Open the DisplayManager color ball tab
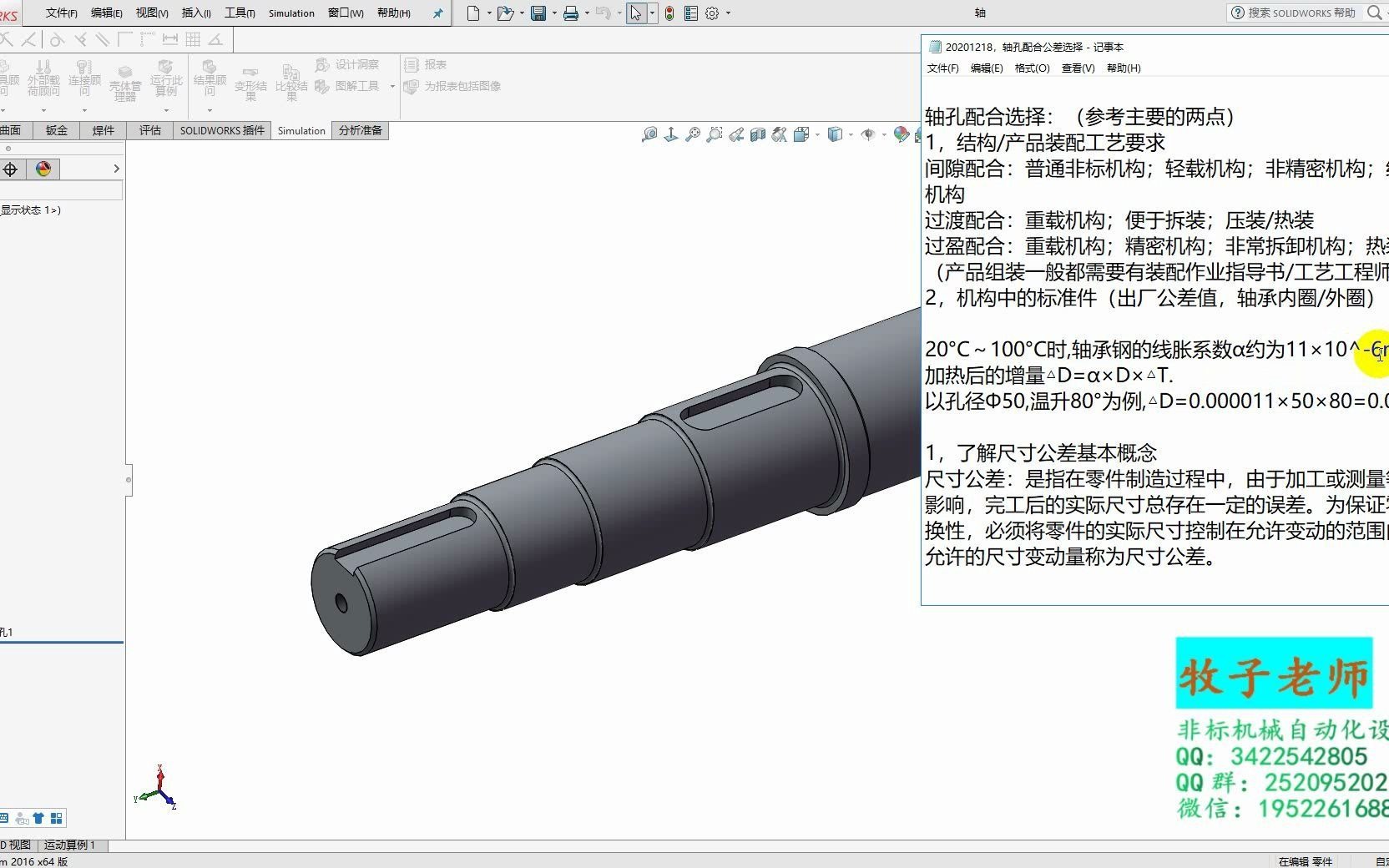 [x=43, y=169]
